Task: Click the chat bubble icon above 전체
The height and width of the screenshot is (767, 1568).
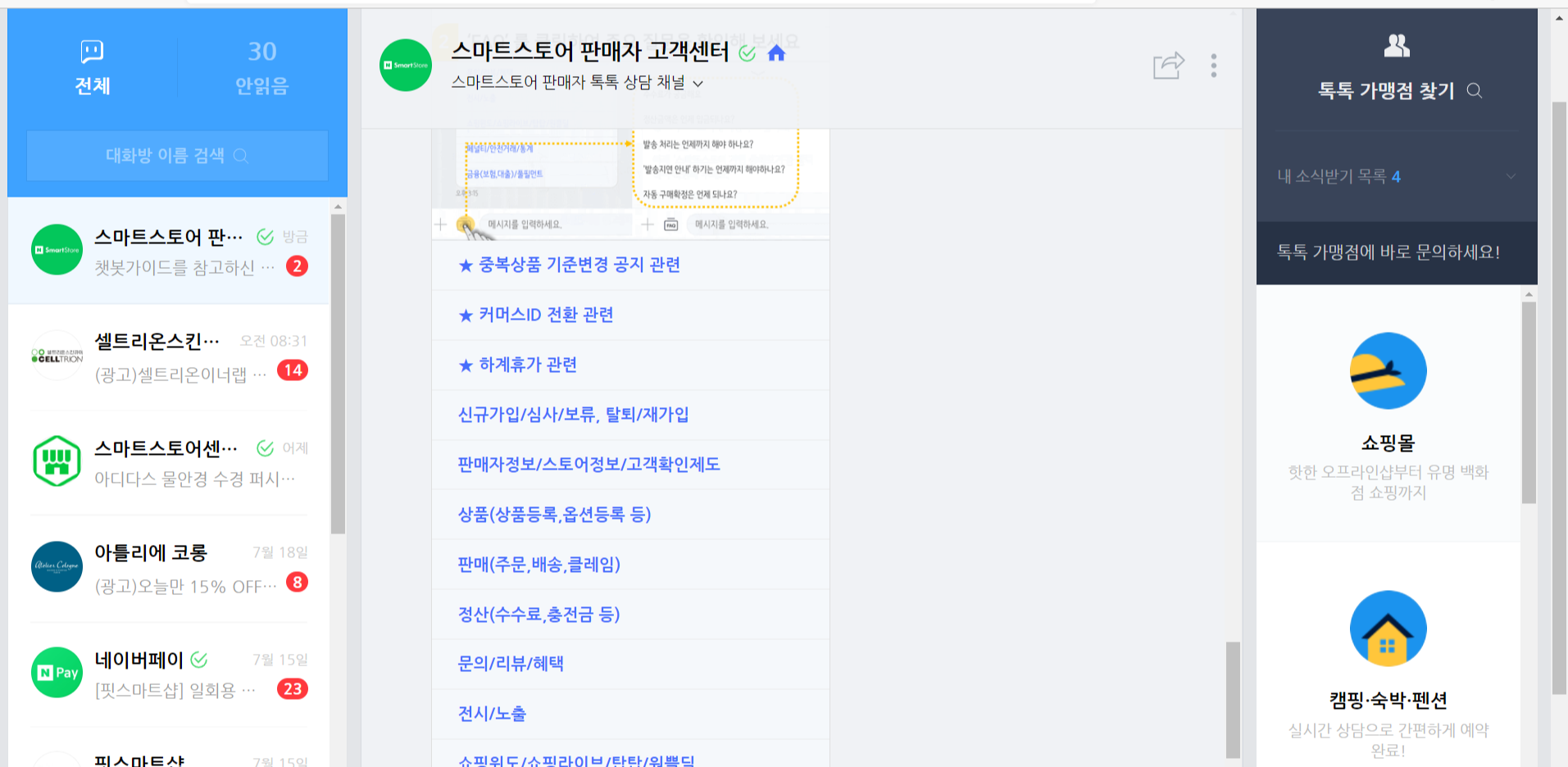Action: click(x=92, y=52)
